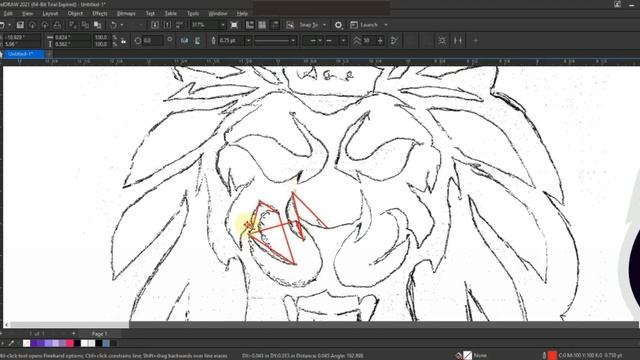The image size is (640, 360).
Task: Expand the Undo history dropdown arrow
Action: click(x=122, y=25)
